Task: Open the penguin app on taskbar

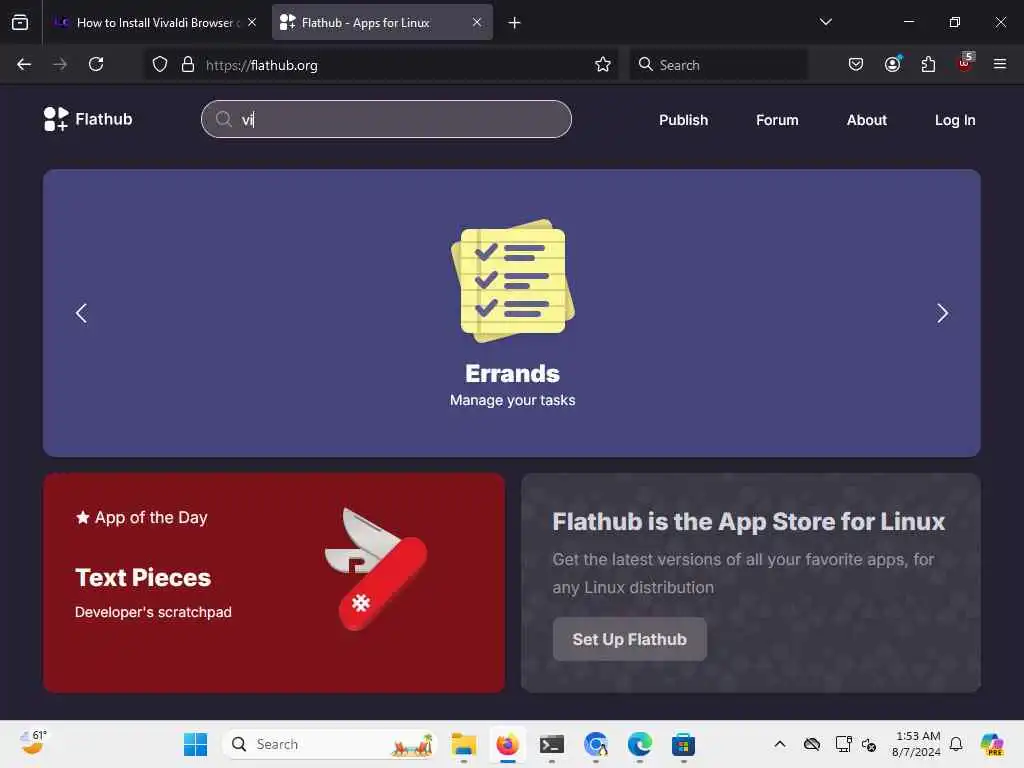Action: coord(596,744)
